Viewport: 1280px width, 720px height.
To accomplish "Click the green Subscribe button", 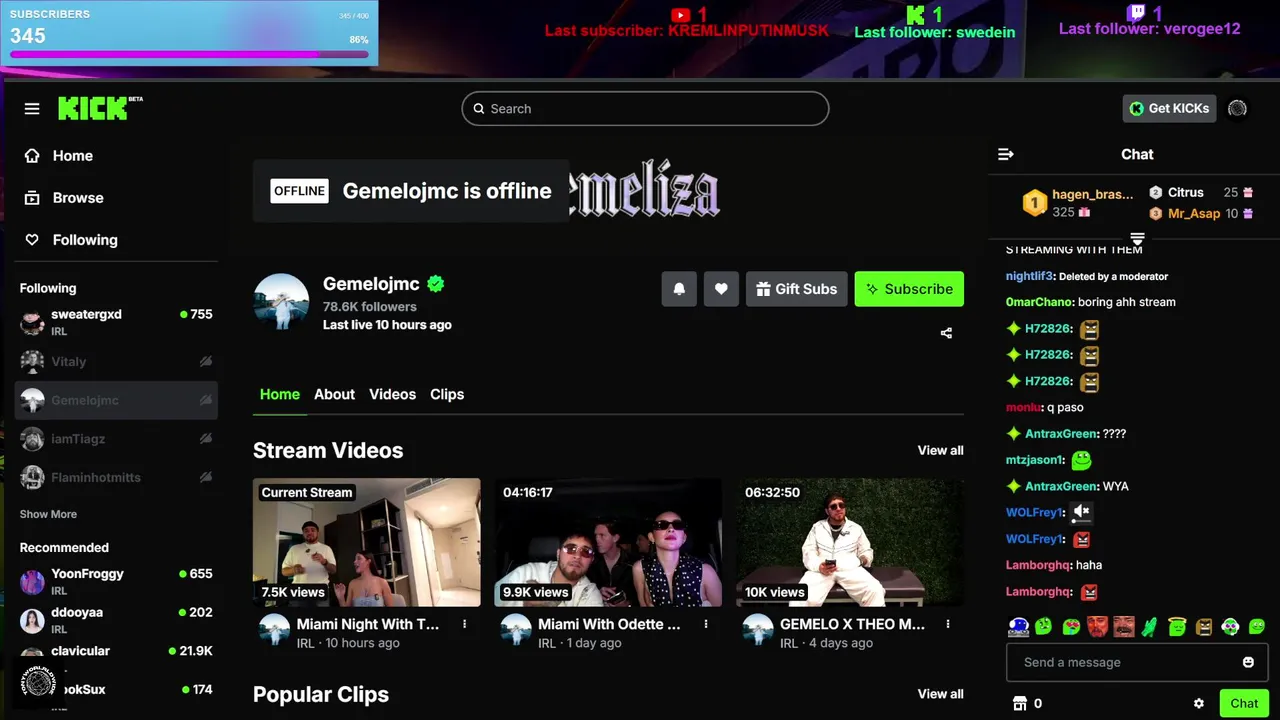I will point(909,289).
